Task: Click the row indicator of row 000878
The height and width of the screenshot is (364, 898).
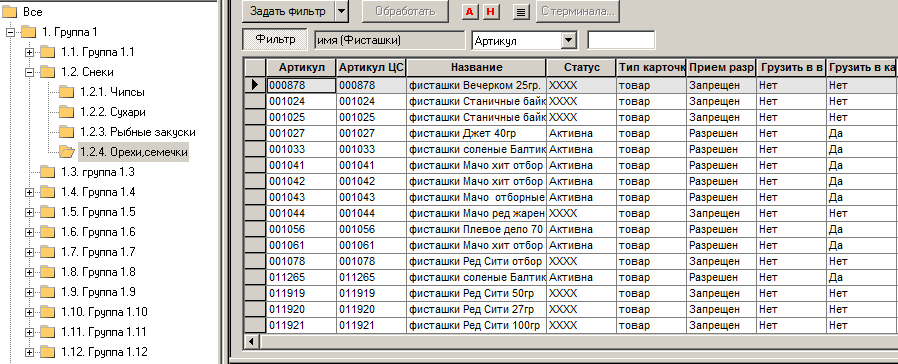Action: (255, 85)
